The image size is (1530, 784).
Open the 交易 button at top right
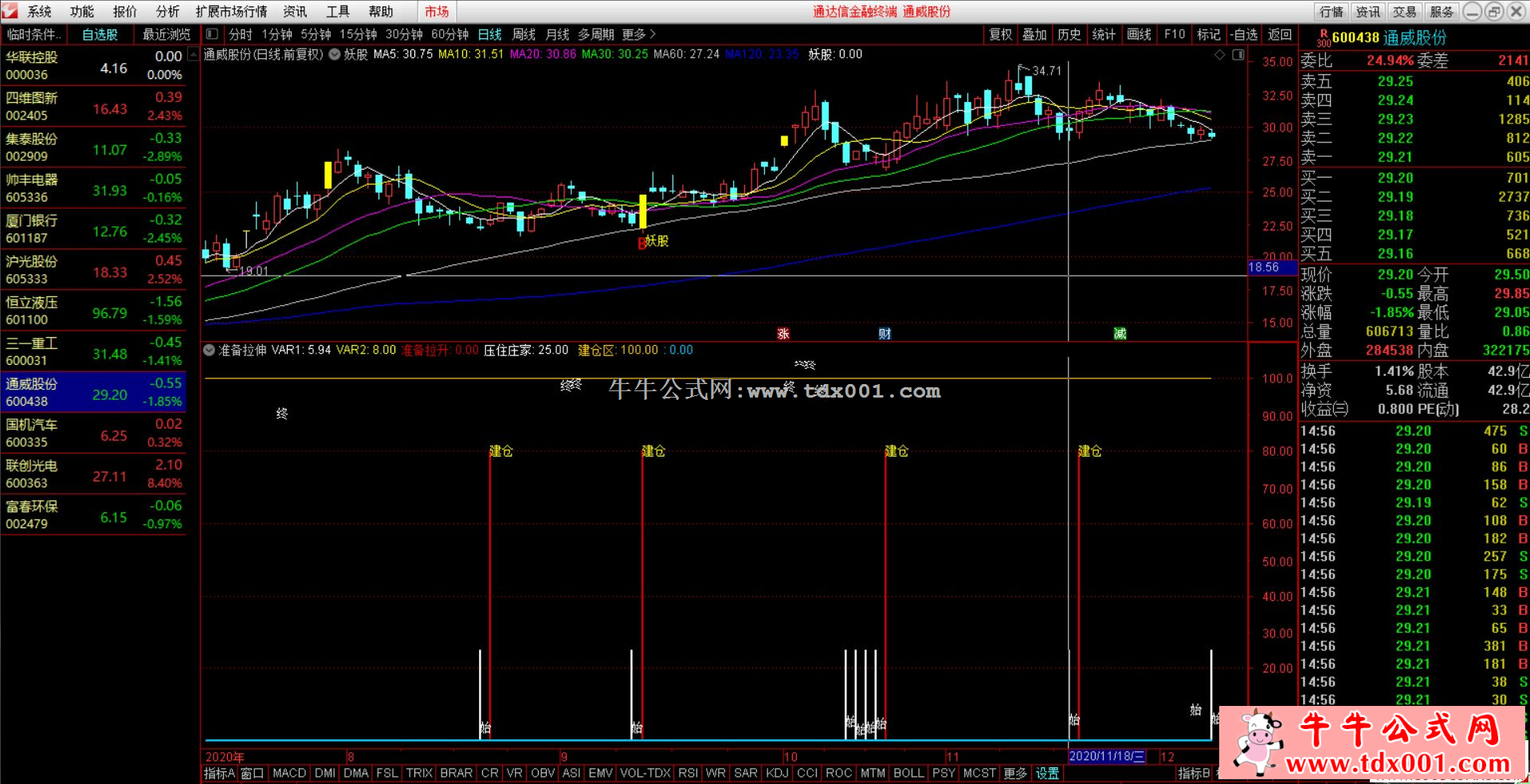1405,11
